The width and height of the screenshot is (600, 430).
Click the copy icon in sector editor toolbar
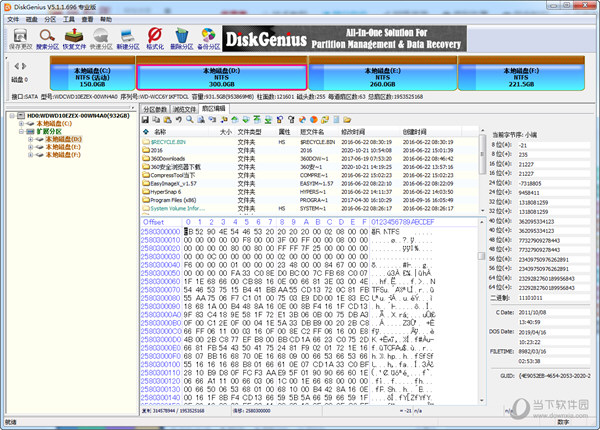click(156, 120)
